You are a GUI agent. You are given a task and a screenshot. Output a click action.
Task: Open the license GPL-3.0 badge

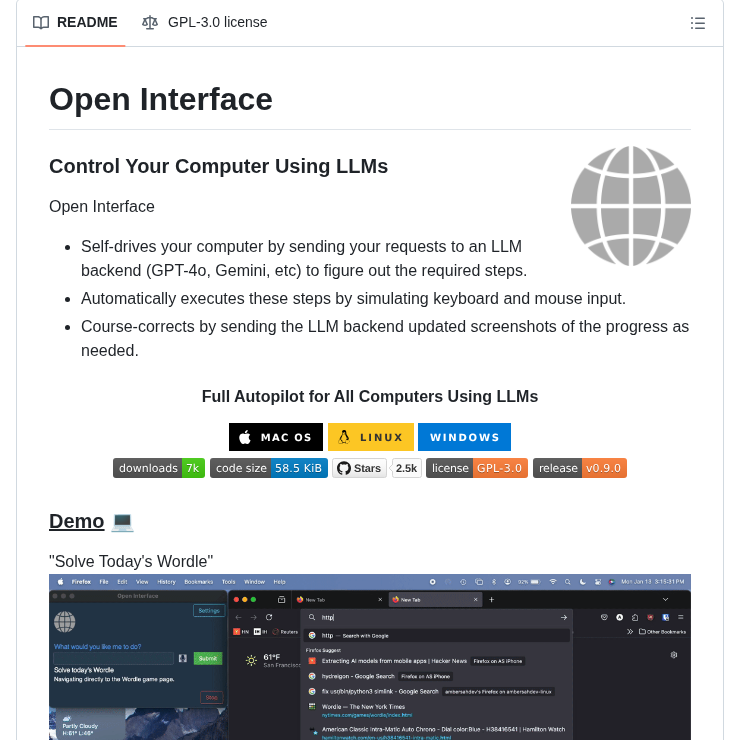pyautogui.click(x=477, y=468)
